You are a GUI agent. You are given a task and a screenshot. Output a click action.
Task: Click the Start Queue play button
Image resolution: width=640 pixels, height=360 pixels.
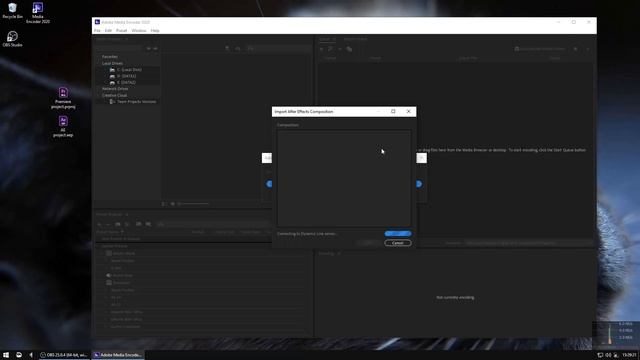click(588, 49)
